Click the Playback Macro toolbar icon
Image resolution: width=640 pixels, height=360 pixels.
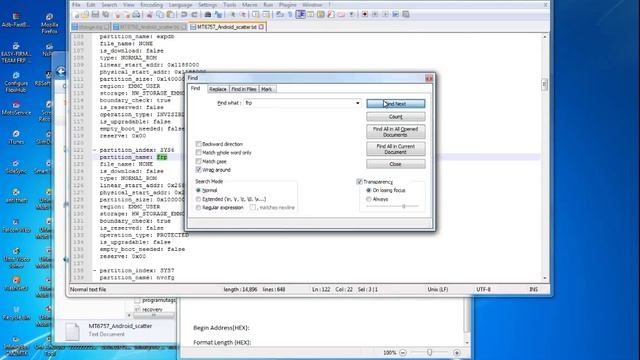(x=384, y=14)
